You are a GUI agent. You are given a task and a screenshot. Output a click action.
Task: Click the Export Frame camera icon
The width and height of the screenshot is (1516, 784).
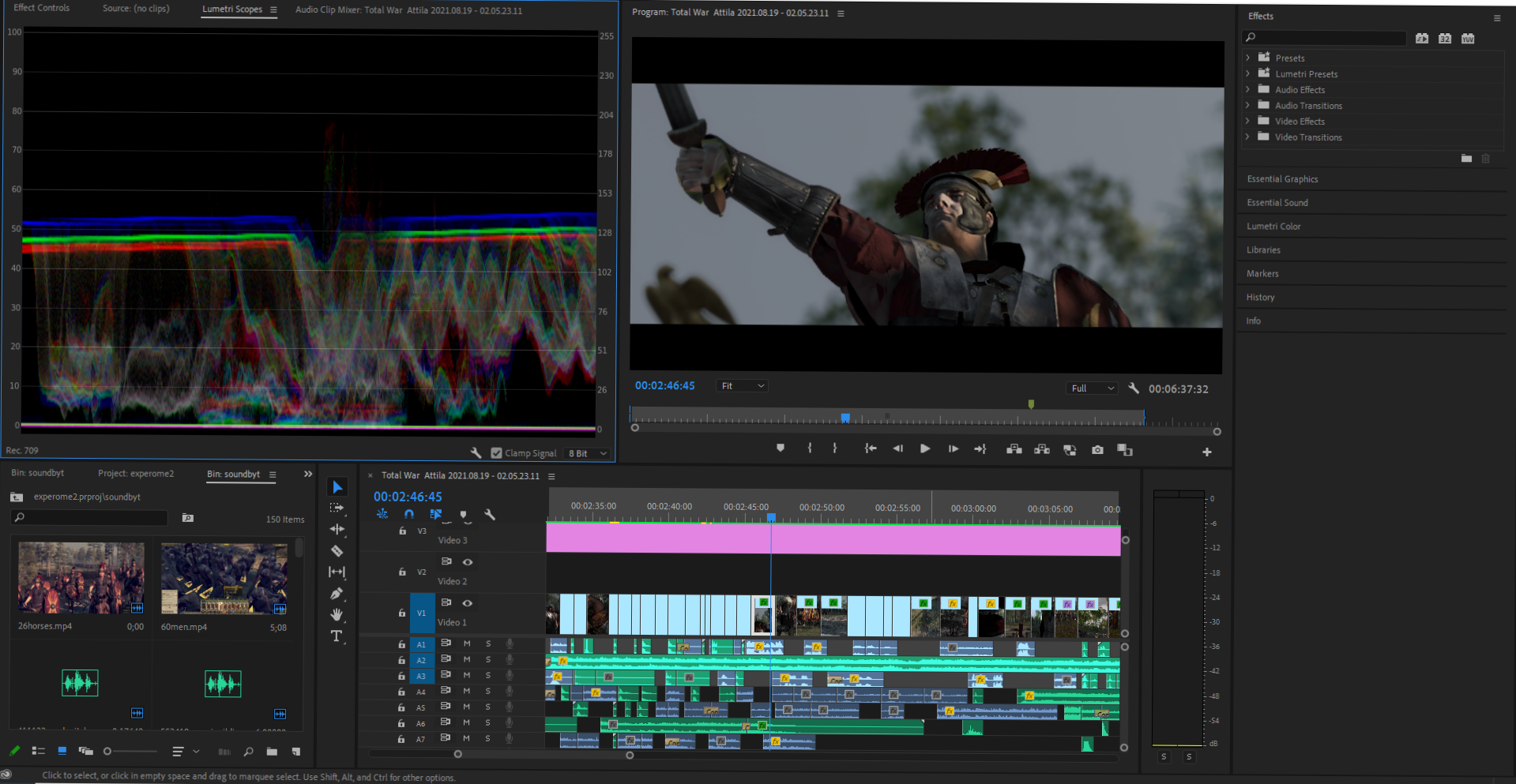point(1097,449)
